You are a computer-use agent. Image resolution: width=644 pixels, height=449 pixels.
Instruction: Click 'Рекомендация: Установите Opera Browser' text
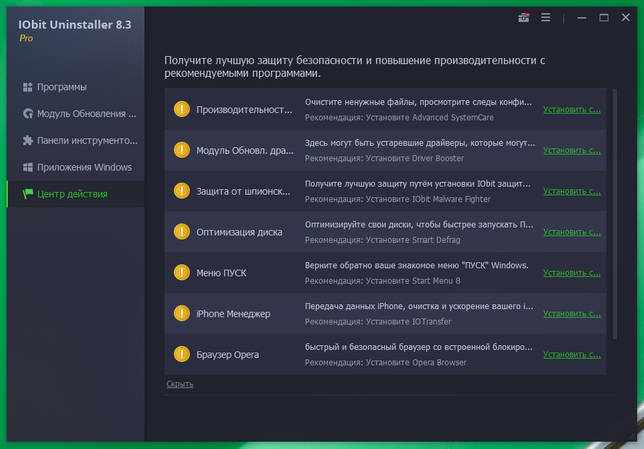(386, 363)
